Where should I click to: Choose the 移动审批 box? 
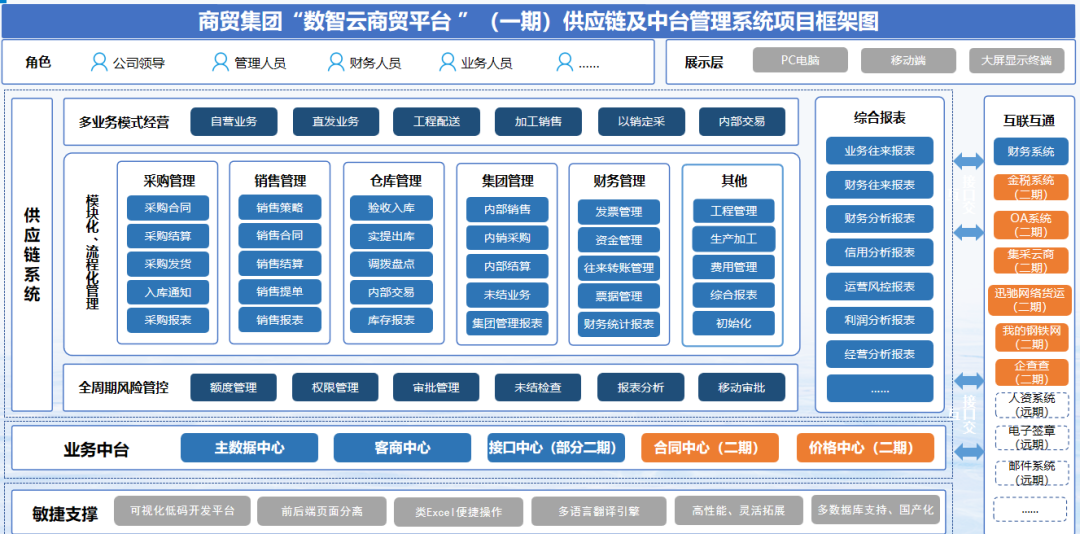741,387
